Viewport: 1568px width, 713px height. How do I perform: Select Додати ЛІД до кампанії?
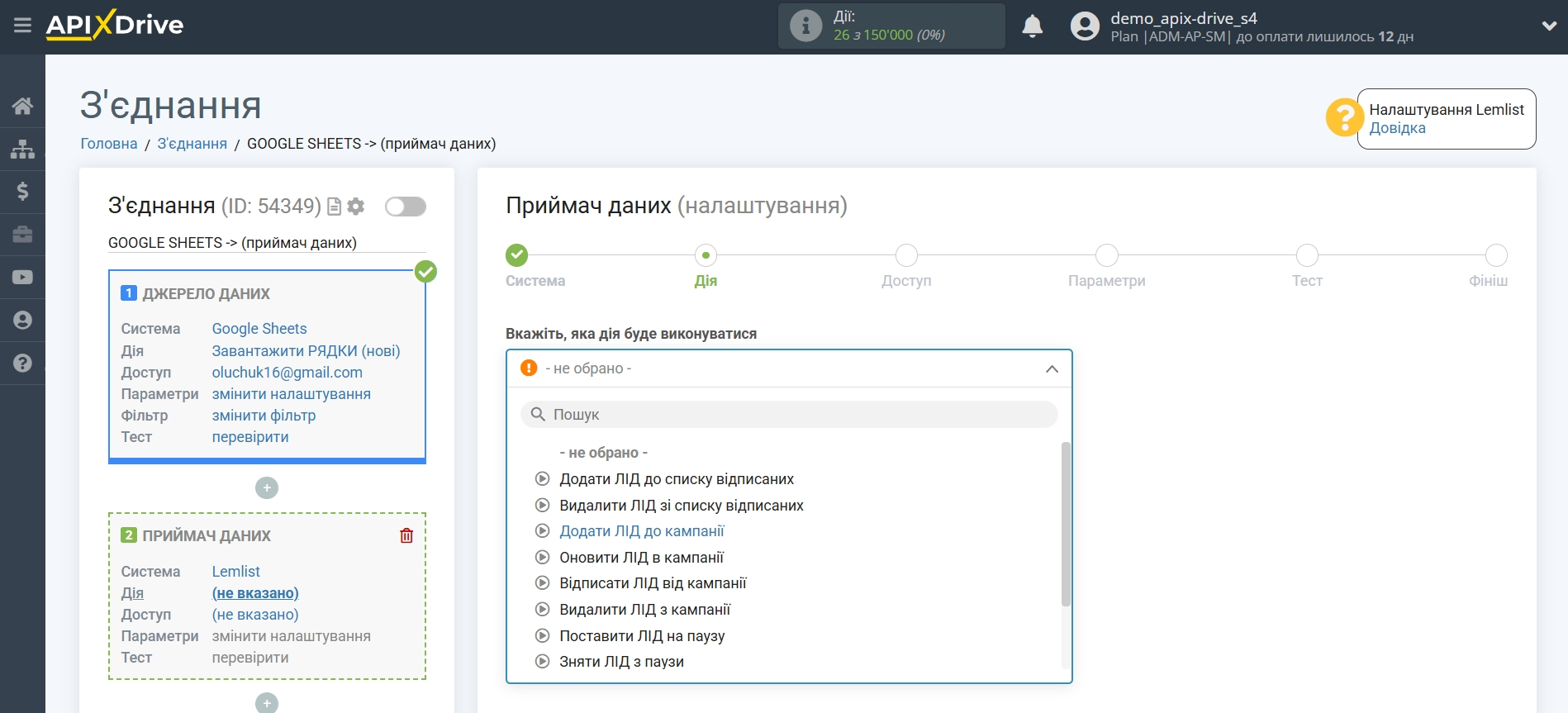click(x=642, y=531)
